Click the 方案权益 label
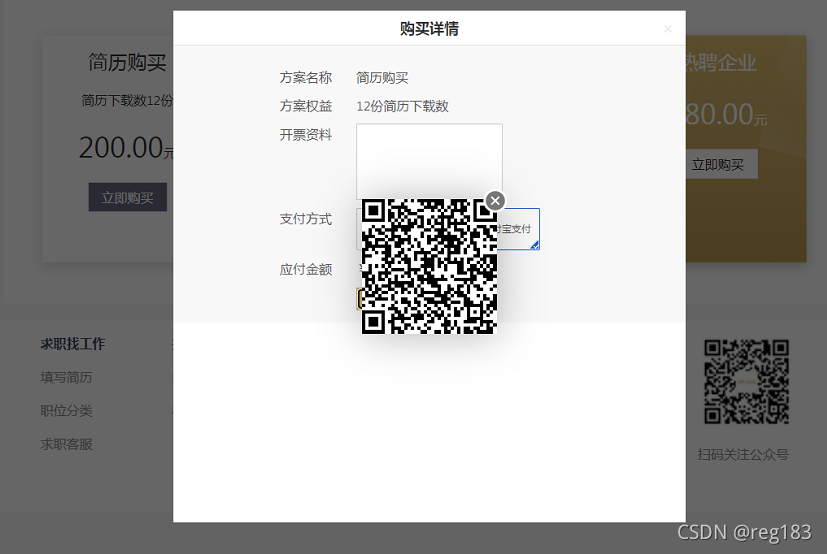827x554 pixels. click(306, 106)
